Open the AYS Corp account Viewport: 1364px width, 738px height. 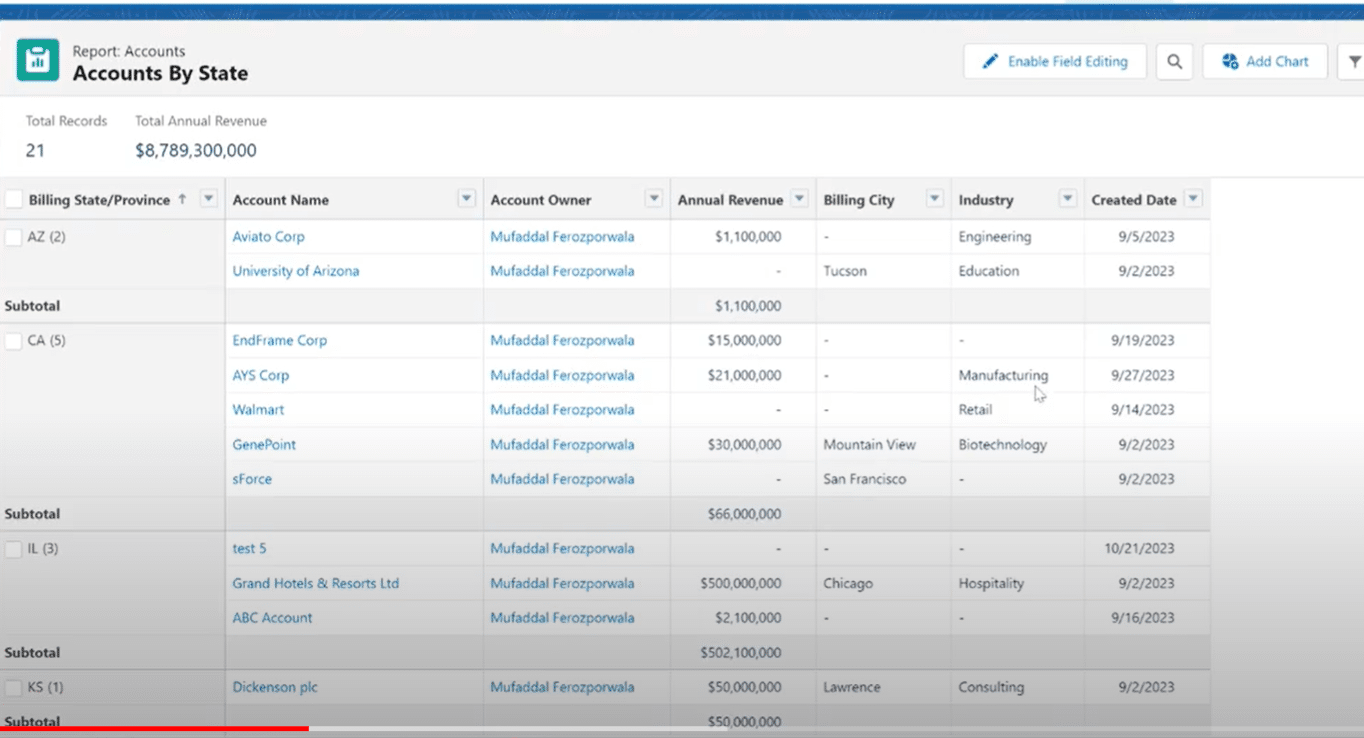261,375
